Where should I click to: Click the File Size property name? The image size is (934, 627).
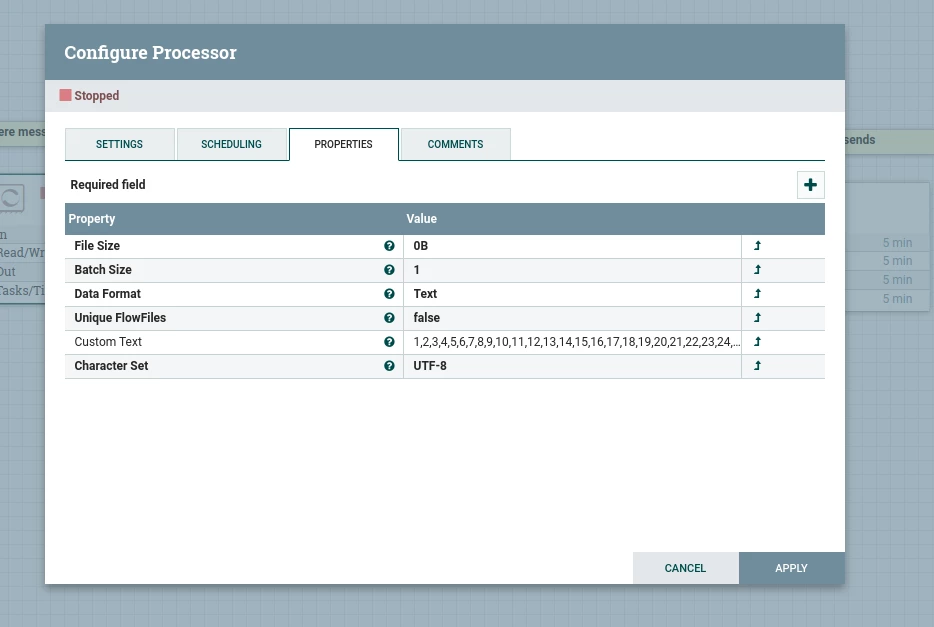click(x=97, y=246)
